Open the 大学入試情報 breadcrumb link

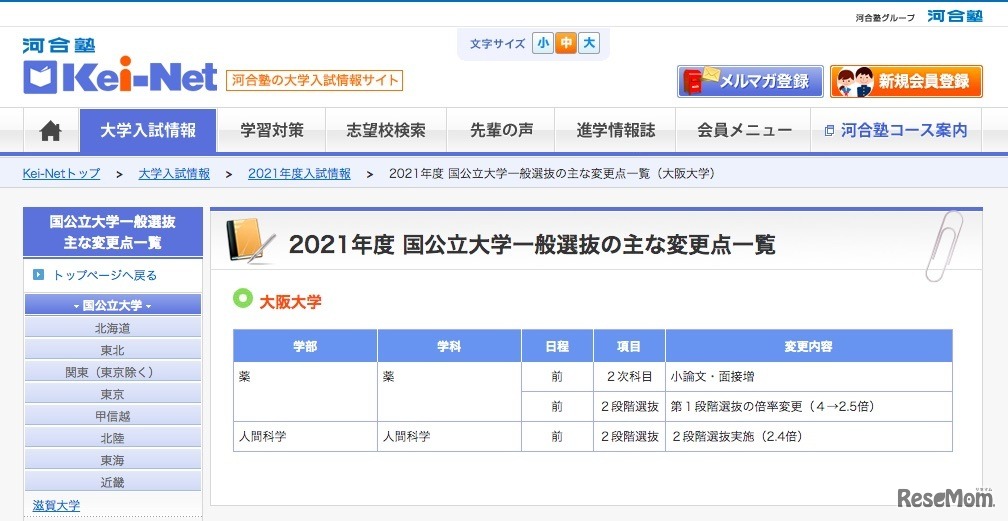[x=174, y=174]
